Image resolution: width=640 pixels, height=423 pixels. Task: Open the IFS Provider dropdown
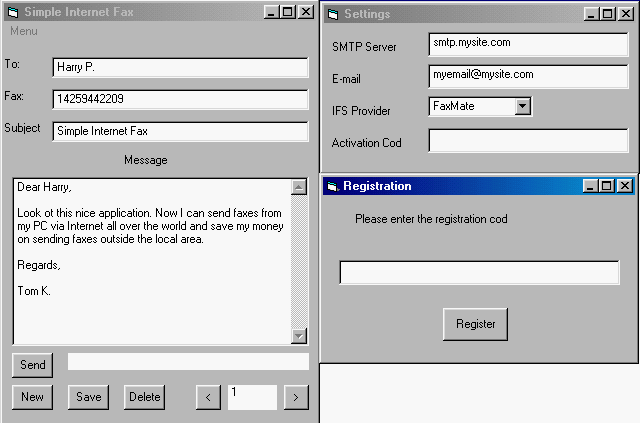click(523, 107)
